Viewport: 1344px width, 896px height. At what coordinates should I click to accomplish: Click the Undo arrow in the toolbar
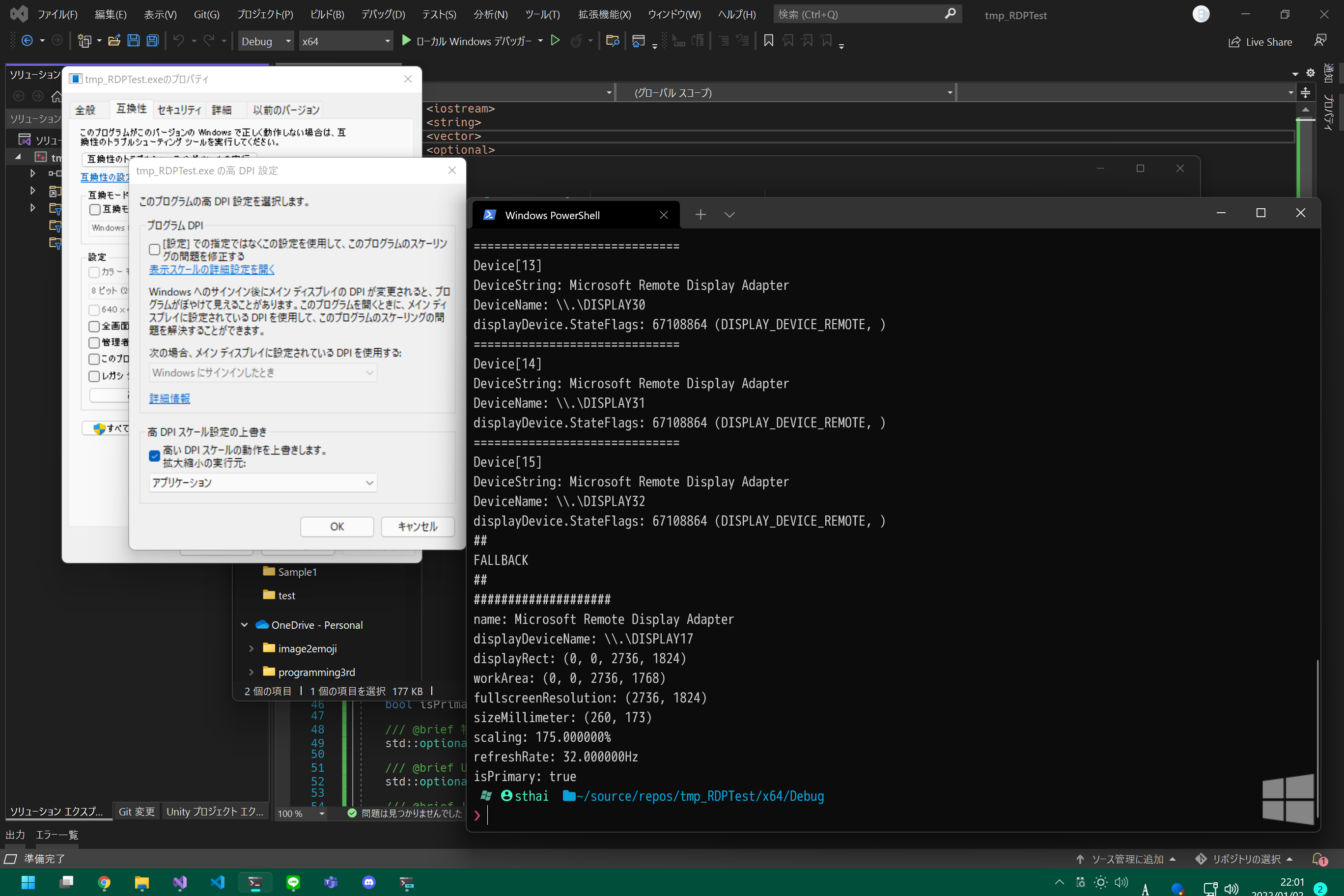click(x=179, y=41)
